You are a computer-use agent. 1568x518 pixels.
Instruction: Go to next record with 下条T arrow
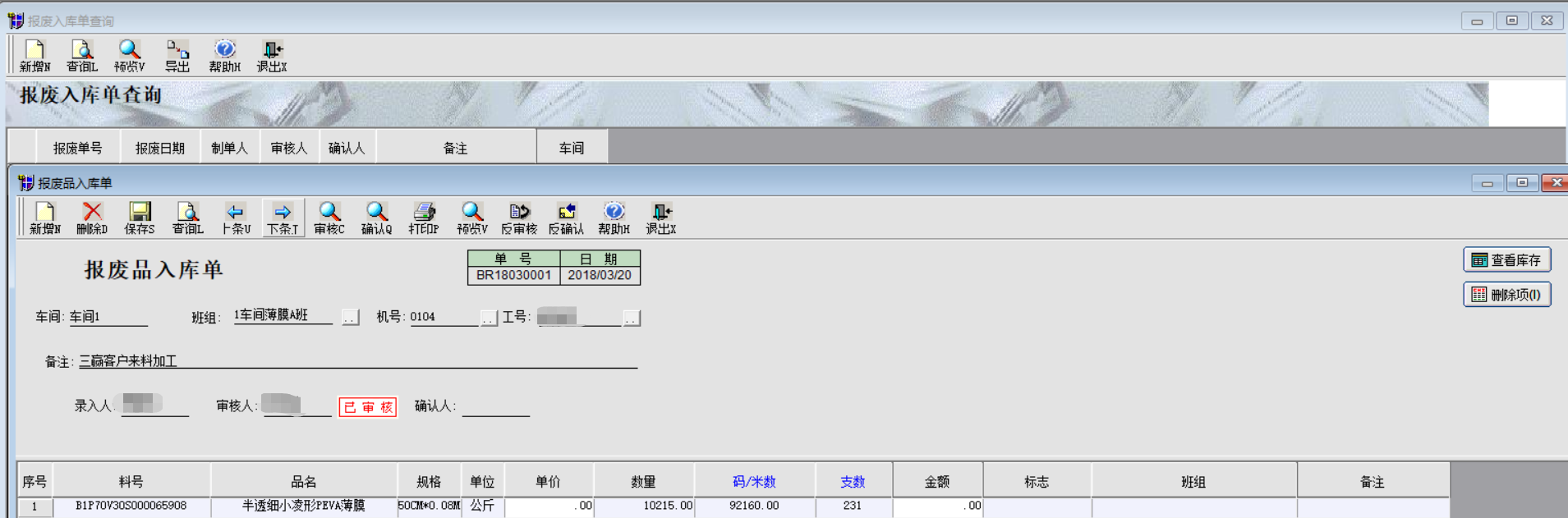coord(283,218)
